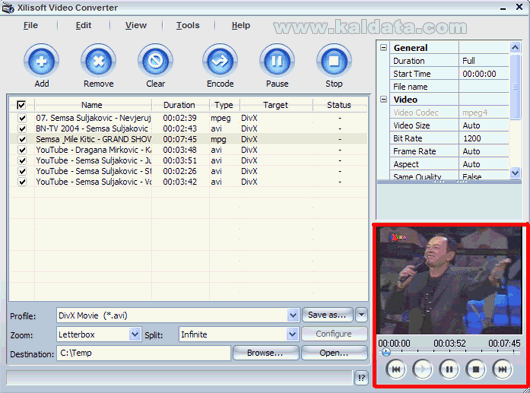Collapse the General properties group
Viewport: 530px width, 393px height.
point(383,48)
